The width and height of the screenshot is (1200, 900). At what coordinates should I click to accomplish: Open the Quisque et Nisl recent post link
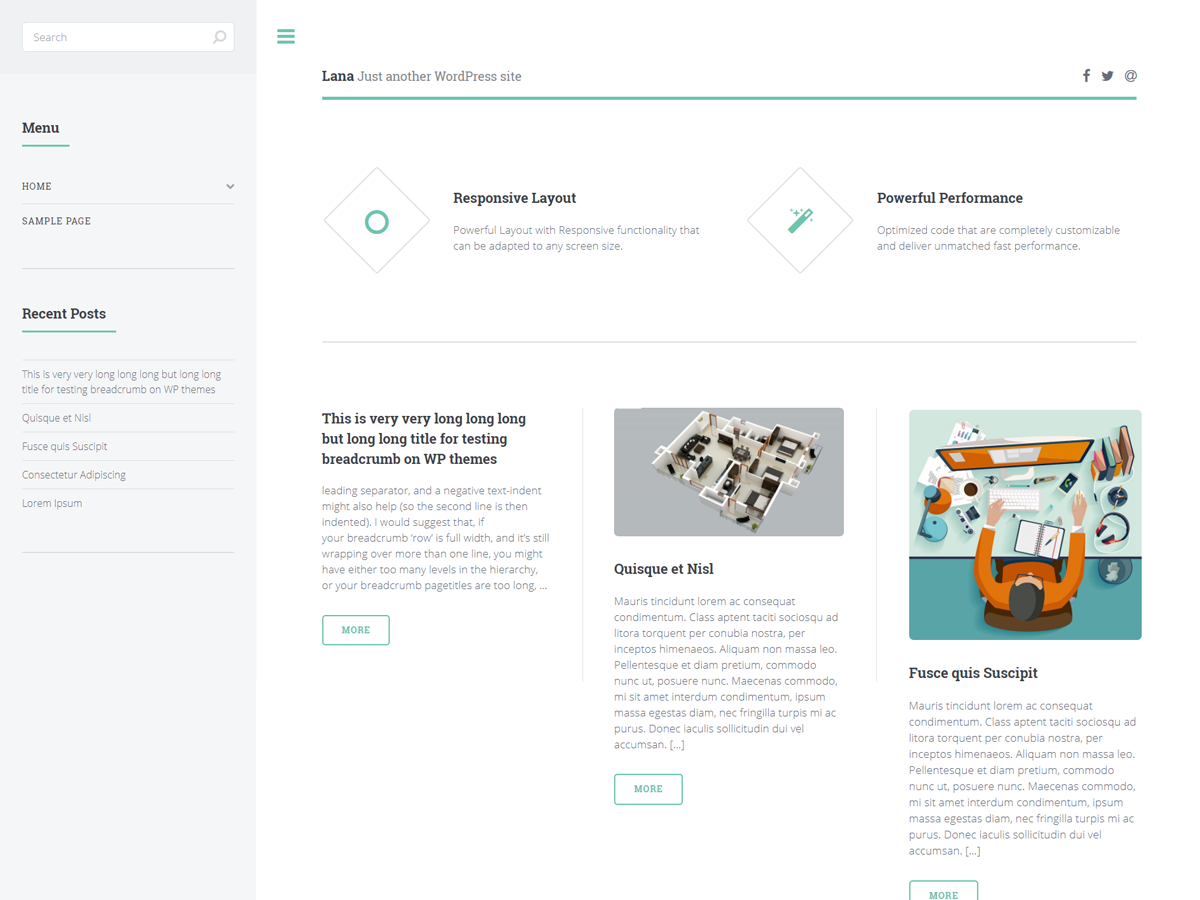click(56, 418)
